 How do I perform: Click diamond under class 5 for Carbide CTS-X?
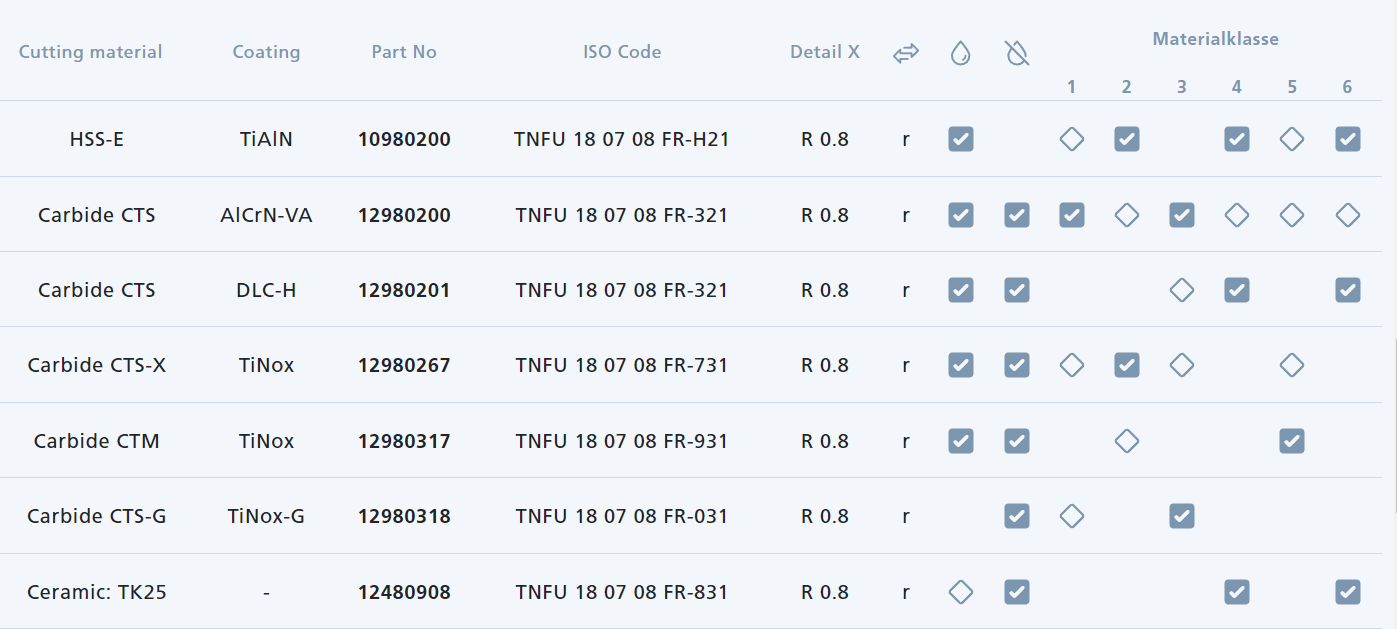coord(1291,365)
